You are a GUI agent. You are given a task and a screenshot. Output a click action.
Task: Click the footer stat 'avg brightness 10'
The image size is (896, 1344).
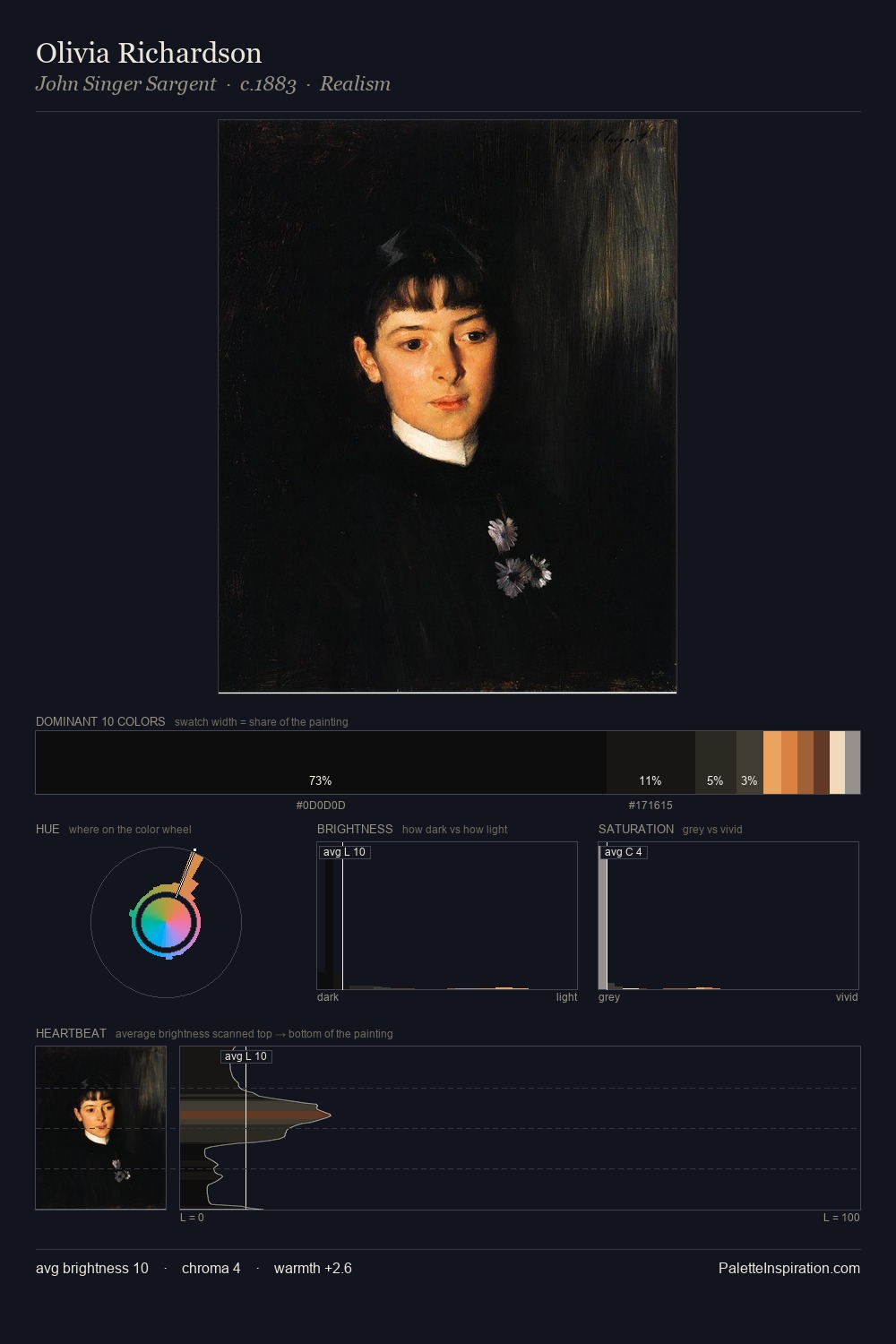[x=92, y=1269]
